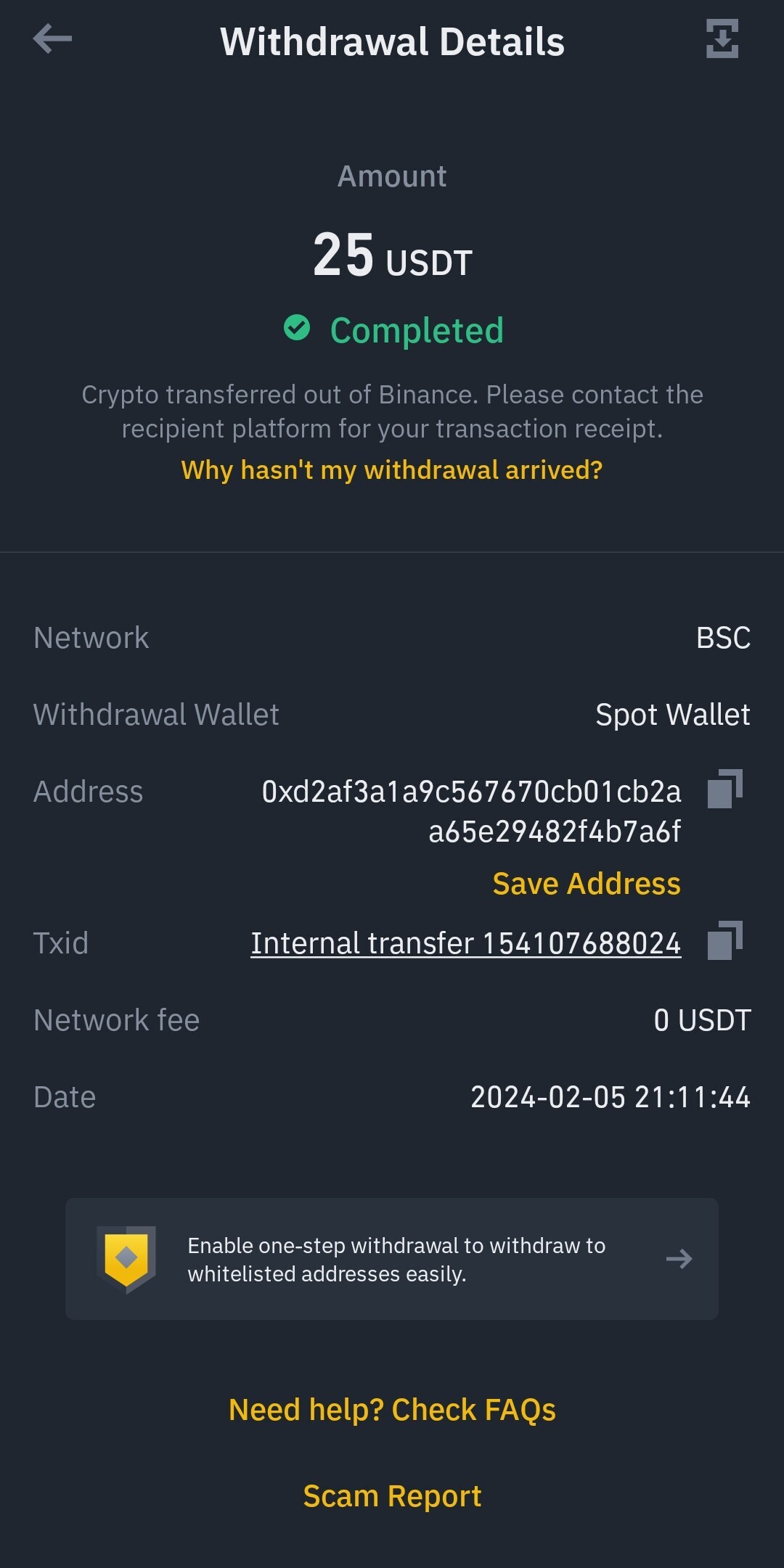The height and width of the screenshot is (1568, 784).
Task: Open Internal transfer 154107688024 link
Action: point(466,943)
